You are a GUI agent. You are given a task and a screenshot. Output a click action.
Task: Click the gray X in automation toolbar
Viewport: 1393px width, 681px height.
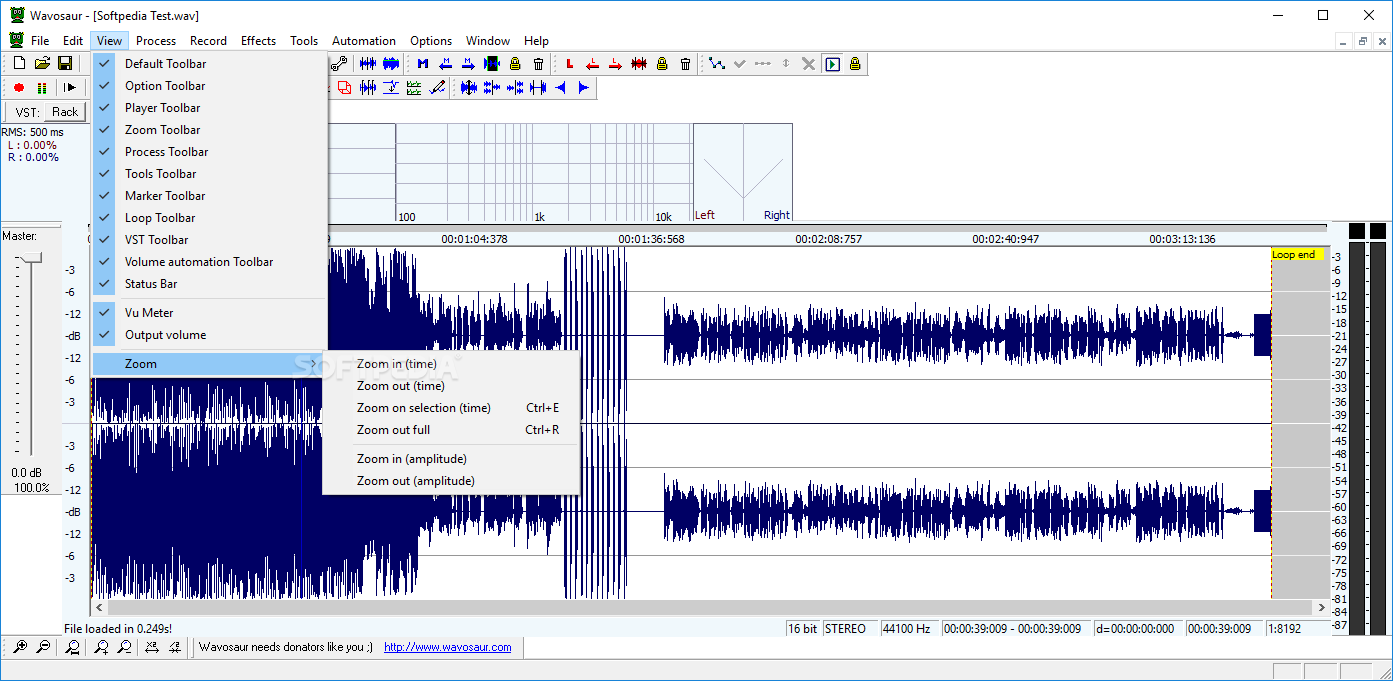tap(808, 63)
